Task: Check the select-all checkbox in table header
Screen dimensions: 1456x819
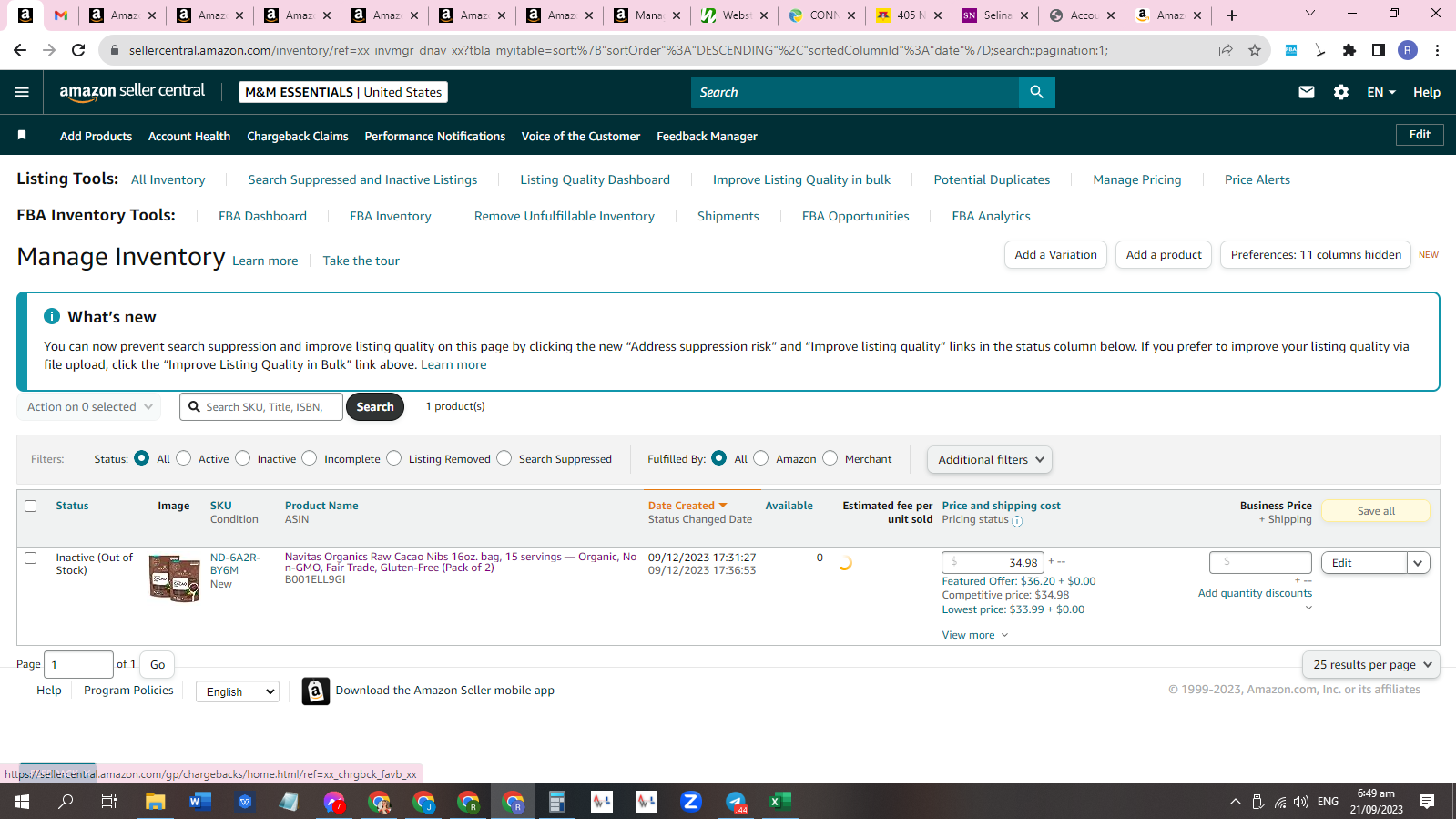Action: pos(31,506)
